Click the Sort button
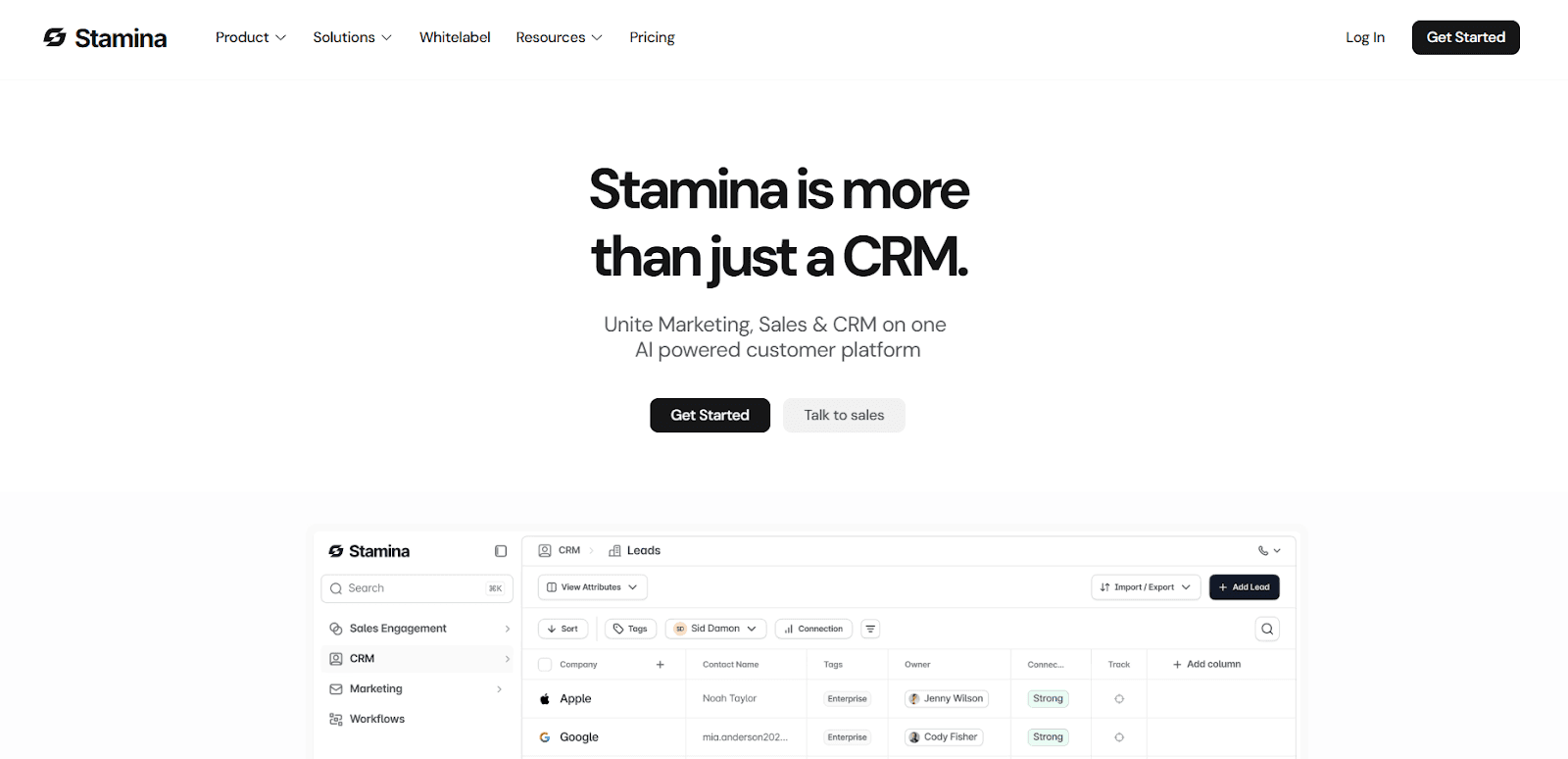The height and width of the screenshot is (759, 1568). (563, 629)
